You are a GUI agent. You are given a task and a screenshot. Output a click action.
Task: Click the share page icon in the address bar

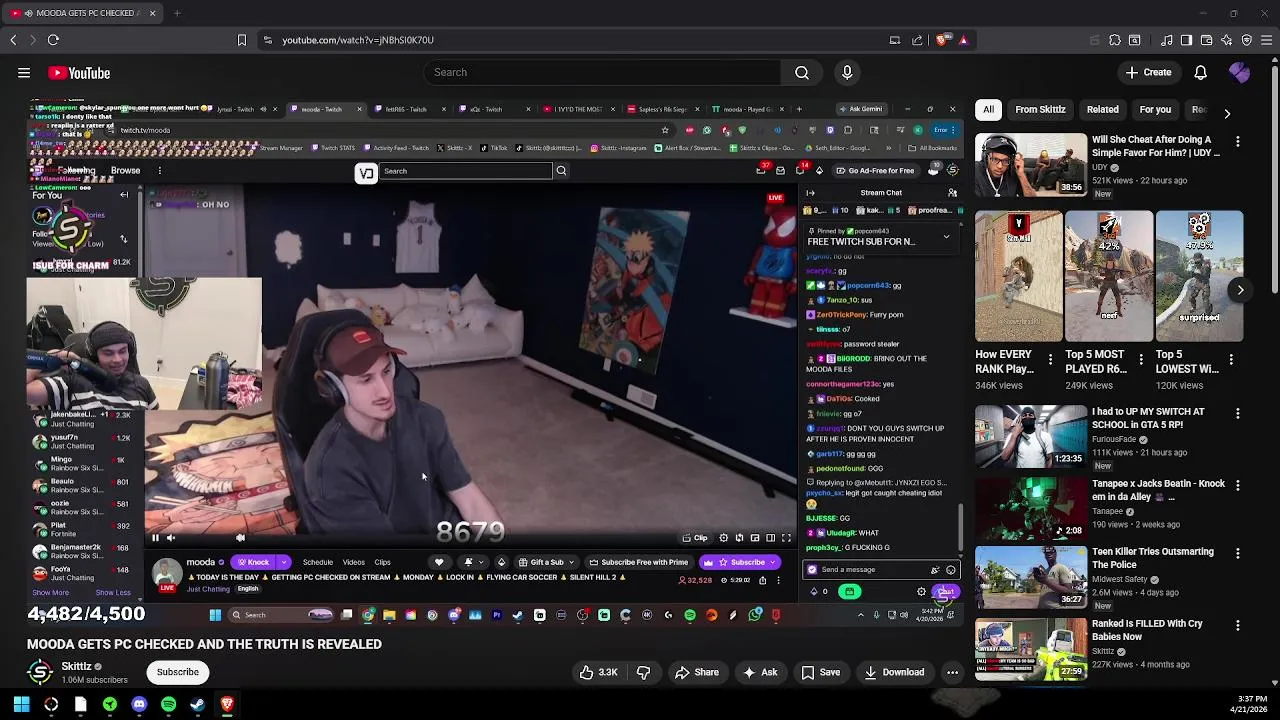click(917, 40)
